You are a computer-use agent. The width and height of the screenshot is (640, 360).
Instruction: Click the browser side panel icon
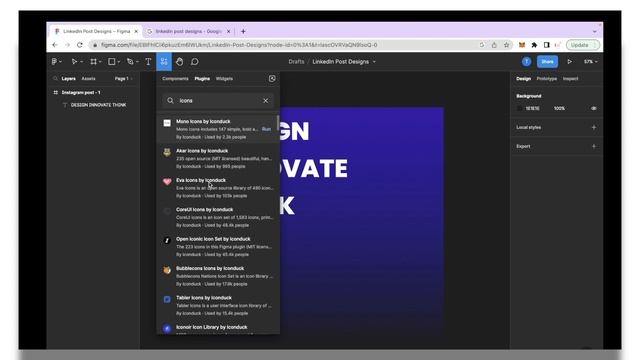point(547,45)
